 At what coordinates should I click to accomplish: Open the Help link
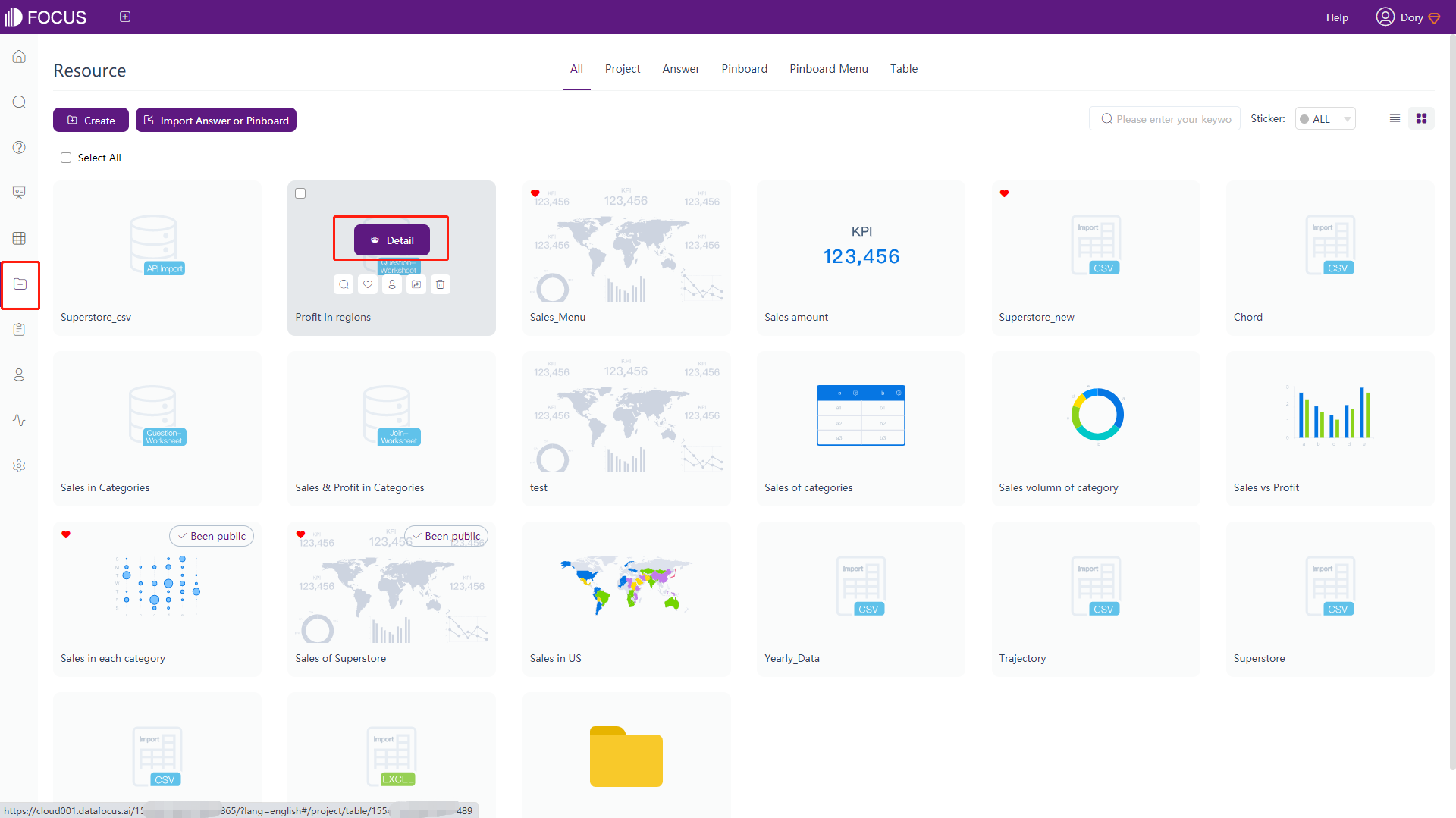tap(1337, 17)
